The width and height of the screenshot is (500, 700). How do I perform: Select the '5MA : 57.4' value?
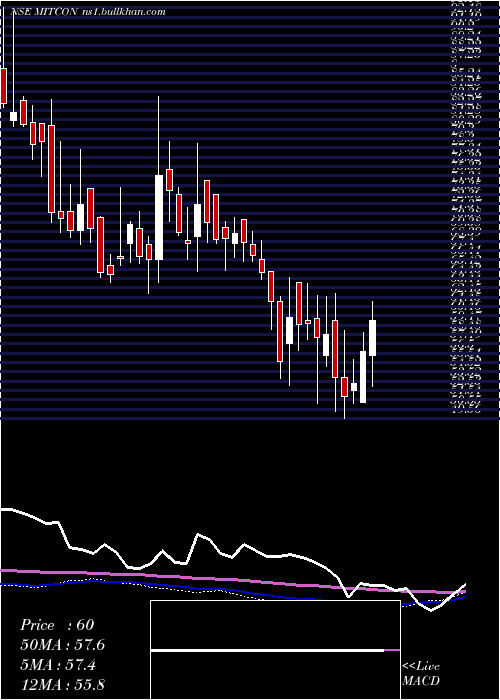(x=58, y=665)
